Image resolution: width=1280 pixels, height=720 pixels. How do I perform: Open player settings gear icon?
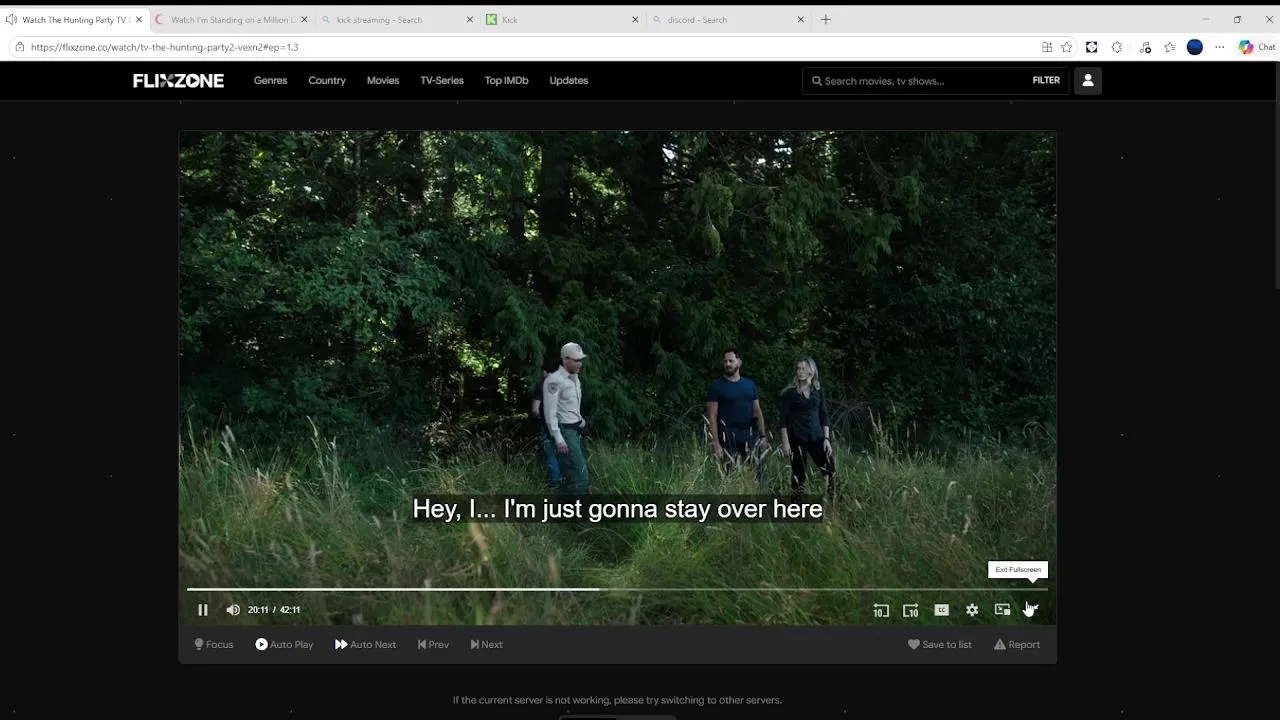(x=972, y=610)
